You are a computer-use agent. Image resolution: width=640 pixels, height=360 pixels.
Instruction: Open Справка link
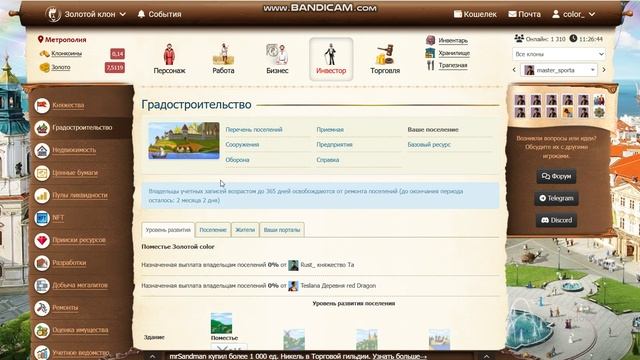pos(328,160)
